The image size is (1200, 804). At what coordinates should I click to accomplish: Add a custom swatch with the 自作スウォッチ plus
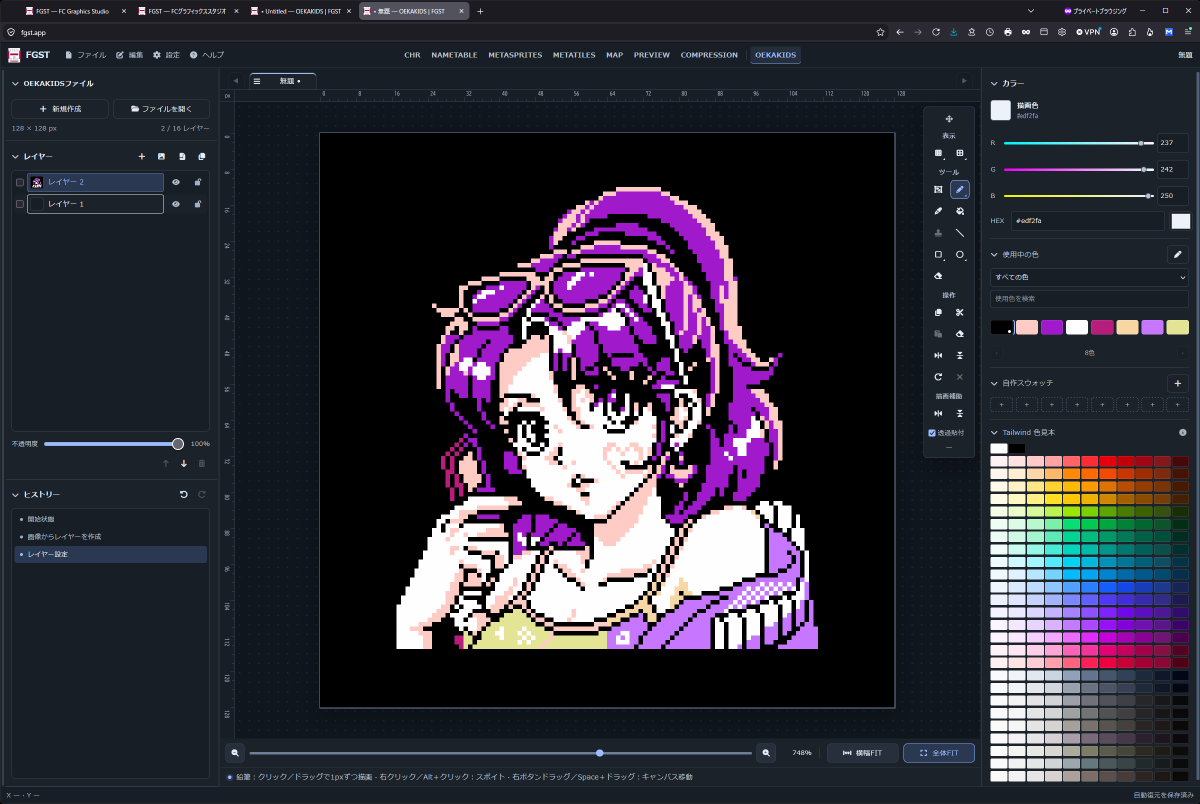(x=1177, y=383)
